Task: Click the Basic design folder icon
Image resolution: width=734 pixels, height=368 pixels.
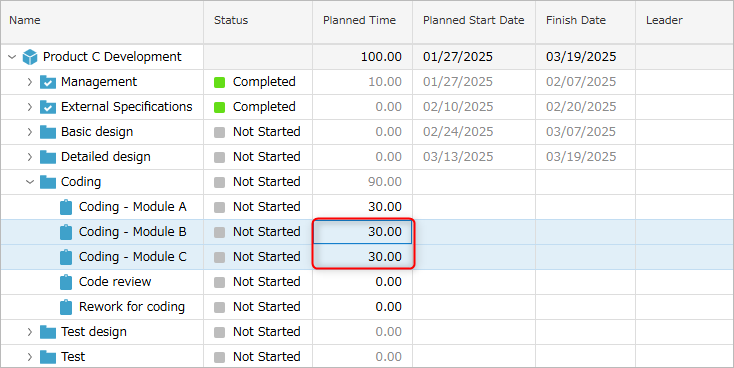Action: pyautogui.click(x=48, y=132)
